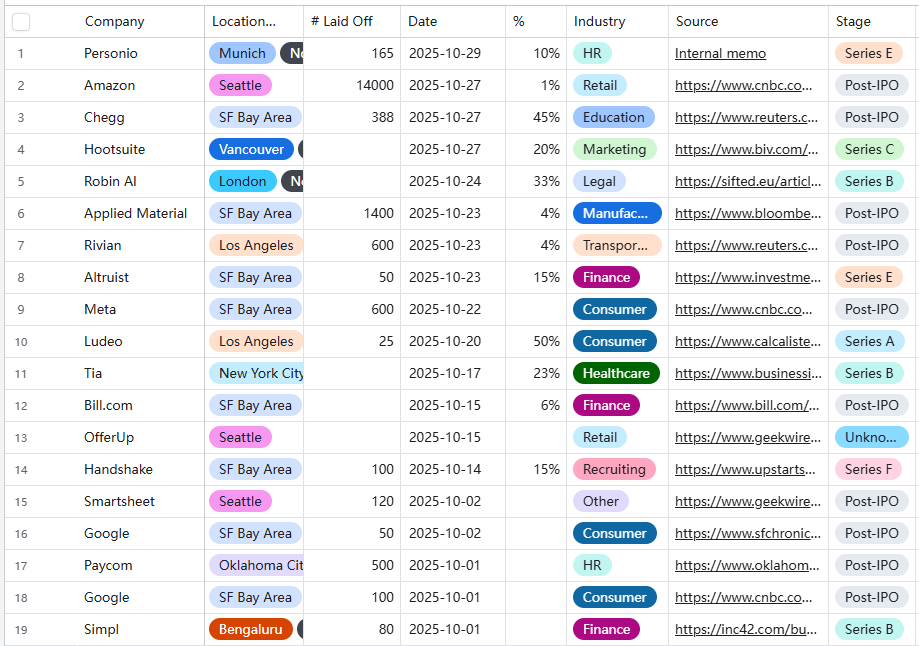The image size is (919, 646).
Task: Select the Other industry tag for Smartsheet
Action: pos(601,501)
